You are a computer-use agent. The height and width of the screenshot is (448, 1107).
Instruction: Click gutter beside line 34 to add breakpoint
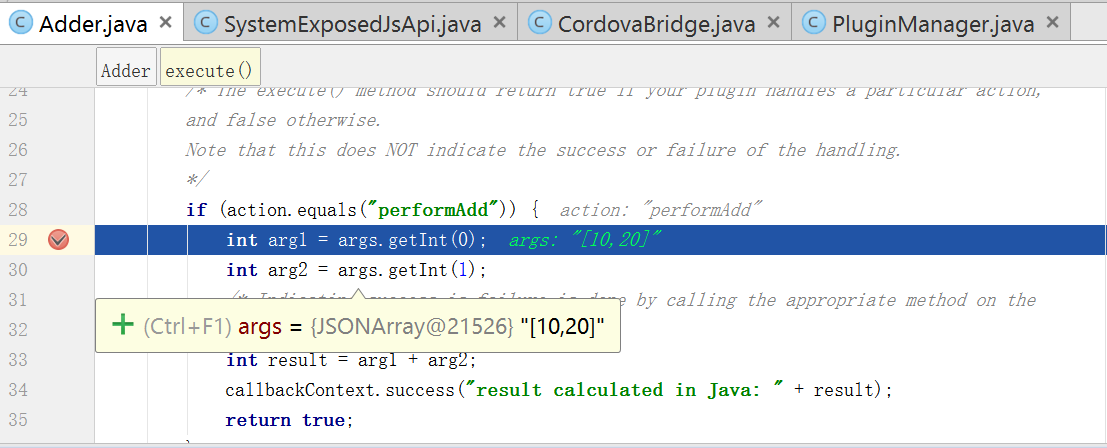59,390
